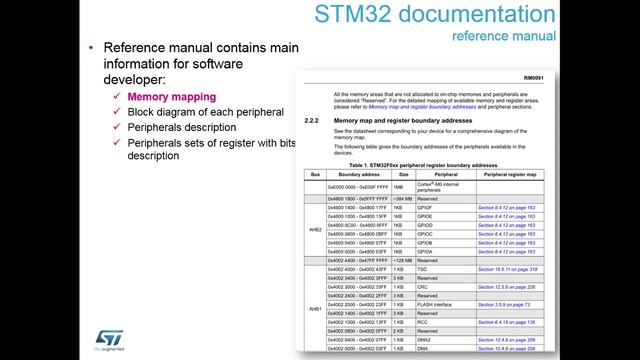This screenshot has width=640, height=360.
Task: Click the 'Boundary address' column header
Action: click(x=359, y=175)
